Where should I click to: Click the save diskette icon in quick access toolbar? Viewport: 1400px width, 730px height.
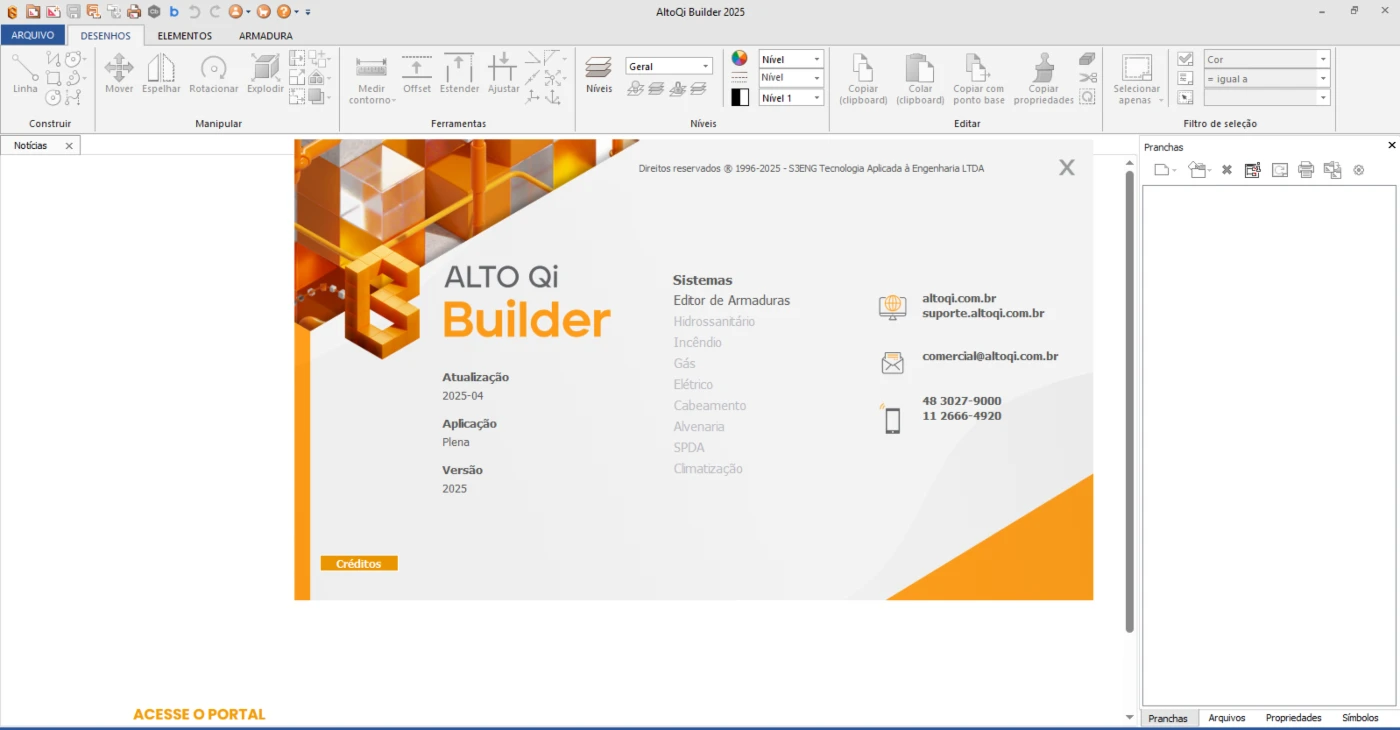pyautogui.click(x=73, y=12)
